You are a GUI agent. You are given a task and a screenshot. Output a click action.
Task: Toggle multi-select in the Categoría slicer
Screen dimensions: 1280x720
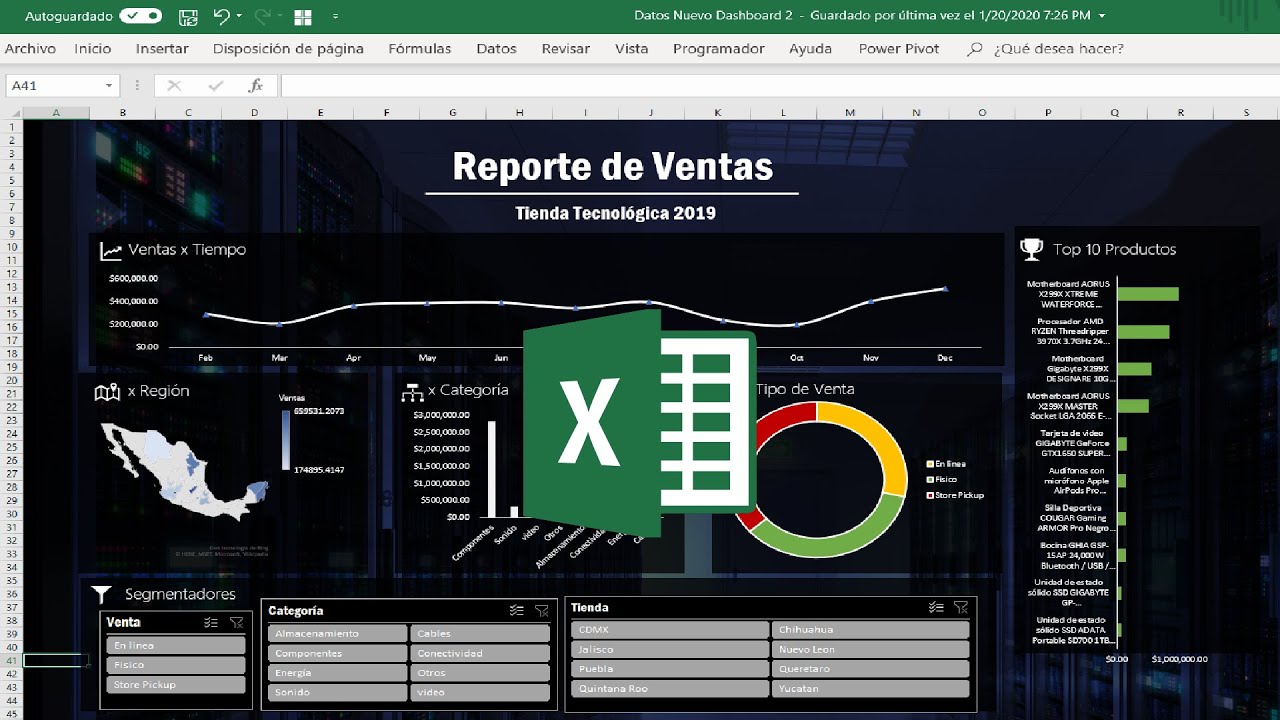(x=516, y=610)
